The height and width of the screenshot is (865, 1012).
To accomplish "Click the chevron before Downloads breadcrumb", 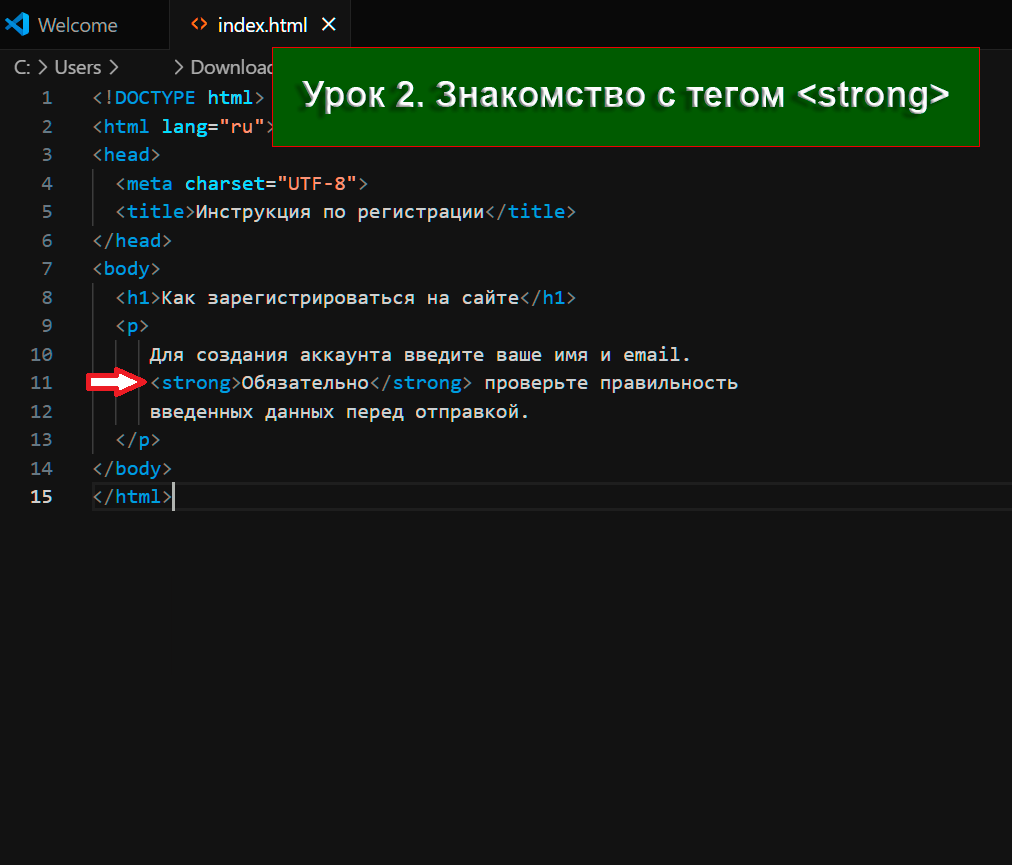I will [179, 67].
